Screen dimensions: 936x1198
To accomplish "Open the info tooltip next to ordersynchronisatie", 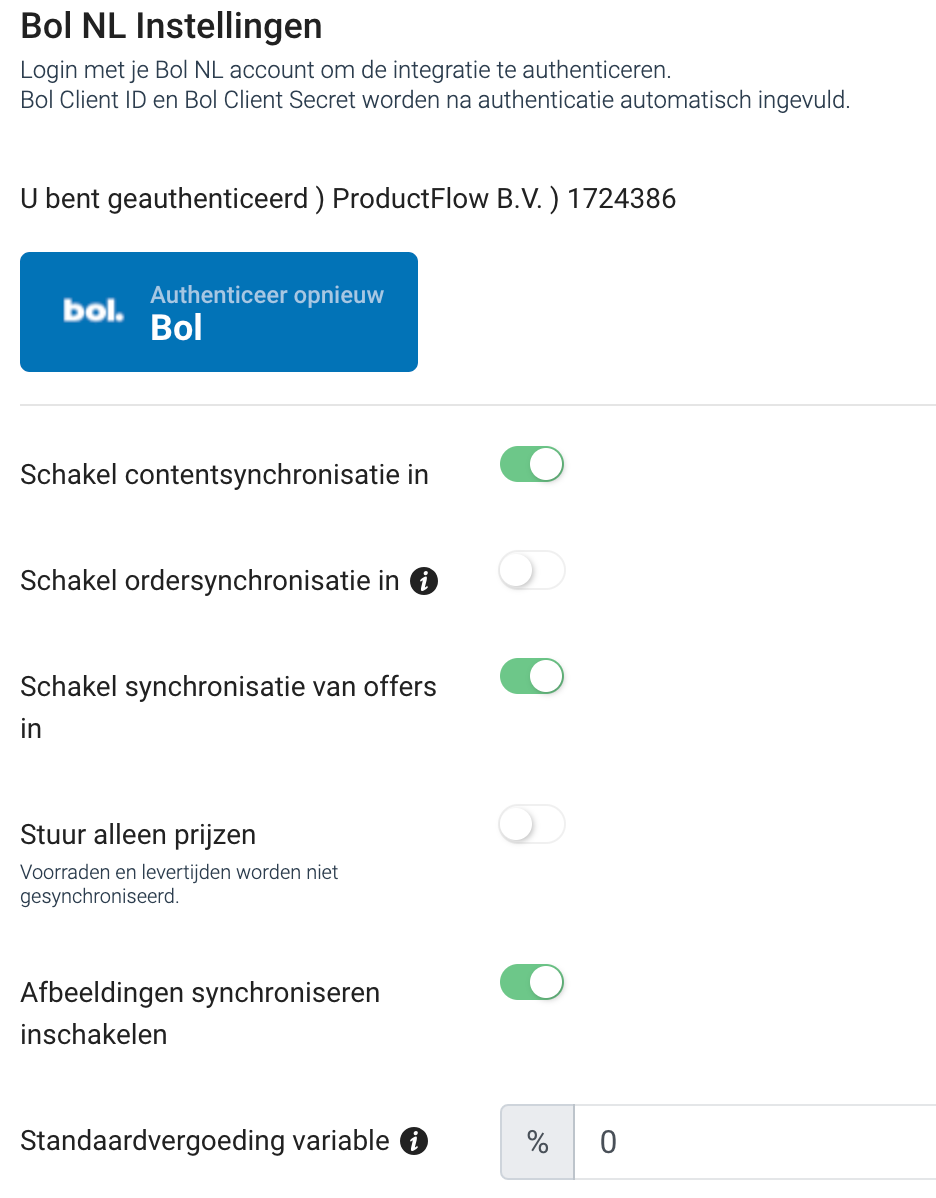I will point(424,581).
